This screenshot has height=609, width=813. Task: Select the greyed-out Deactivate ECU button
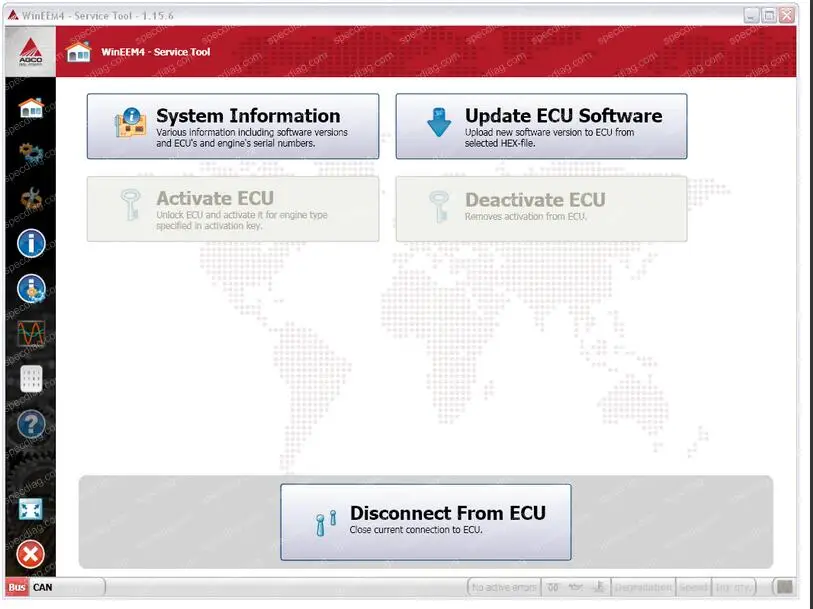pos(541,209)
